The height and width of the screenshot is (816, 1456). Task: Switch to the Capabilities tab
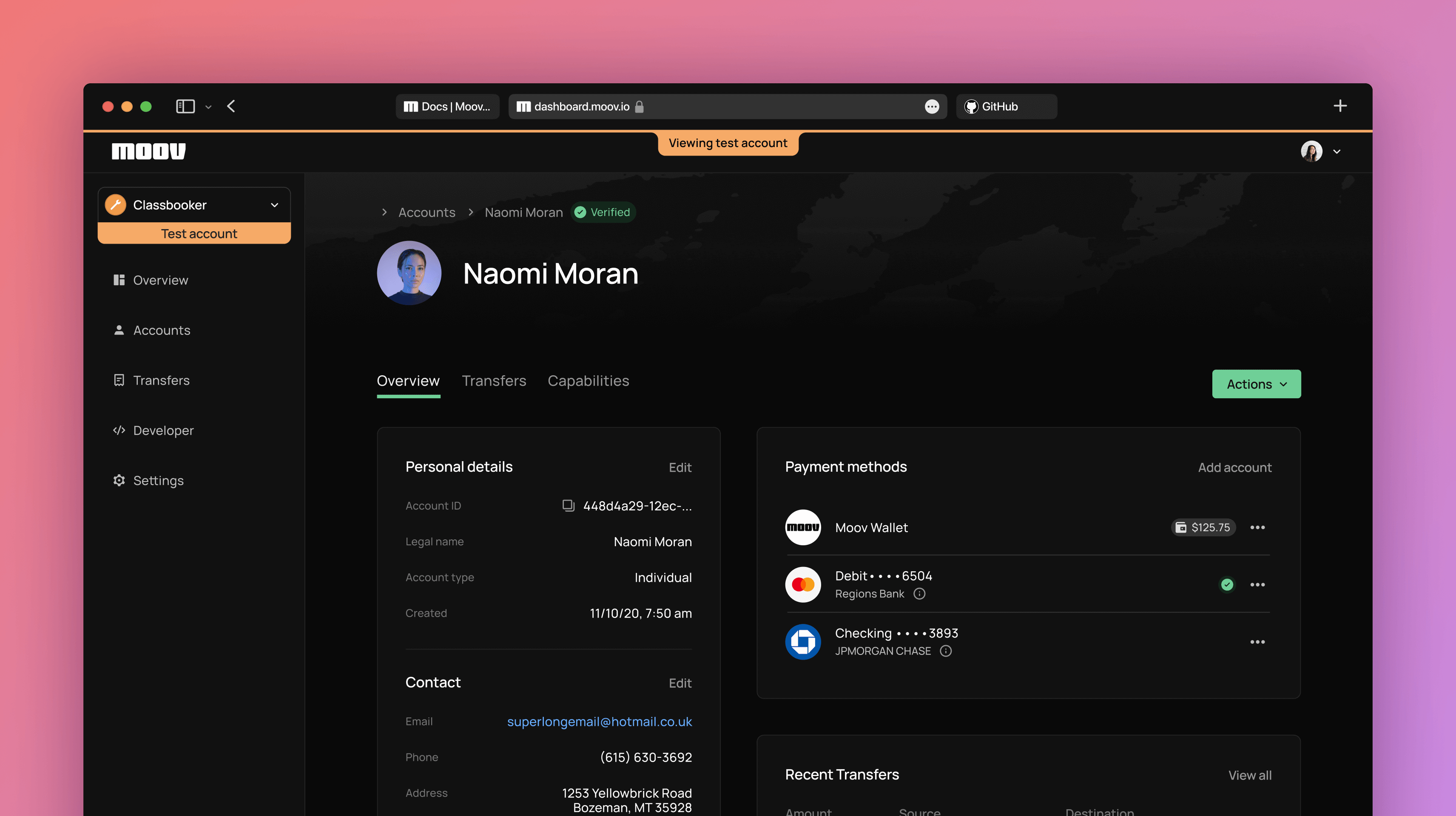tap(588, 380)
